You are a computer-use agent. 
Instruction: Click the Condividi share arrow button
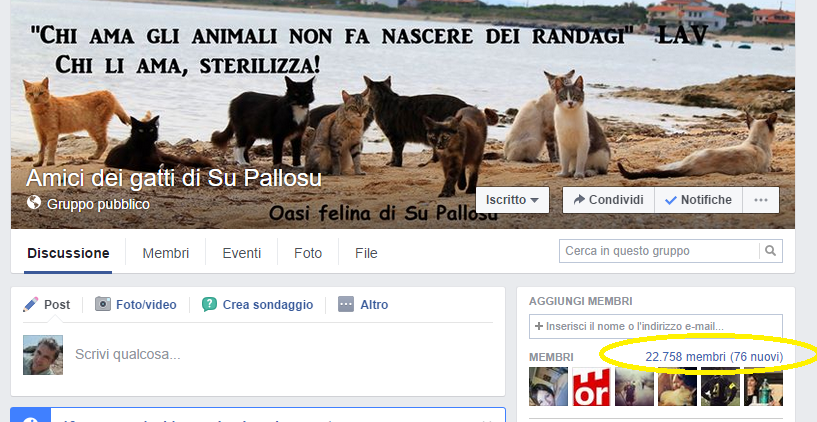(608, 200)
